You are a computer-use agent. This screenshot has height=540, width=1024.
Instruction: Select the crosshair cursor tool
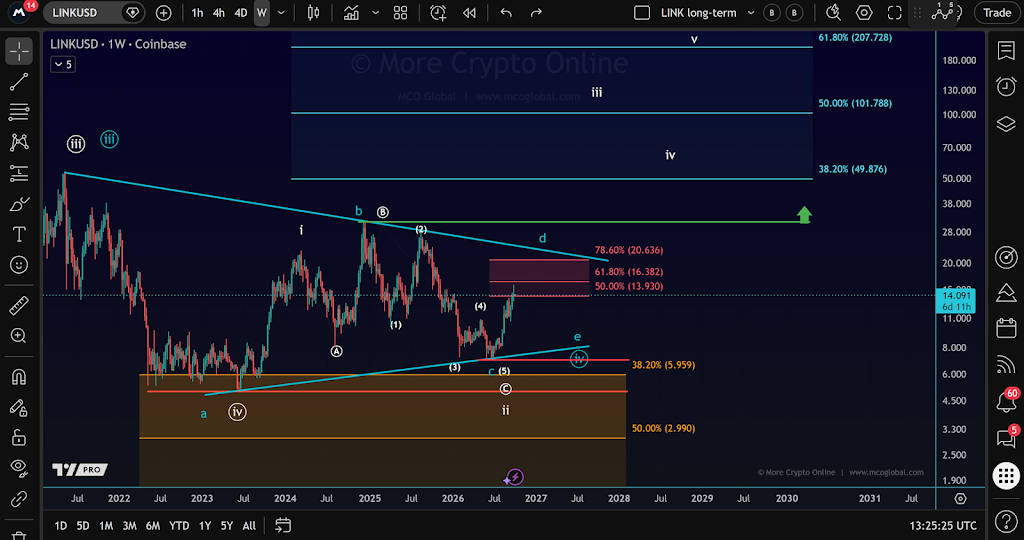[19, 51]
